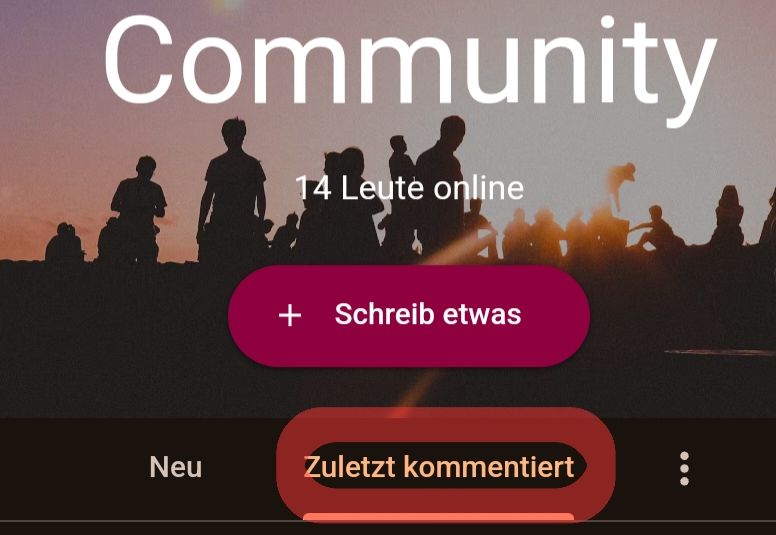Tap the number 14 in online count
This screenshot has width=776, height=535.
[313, 189]
